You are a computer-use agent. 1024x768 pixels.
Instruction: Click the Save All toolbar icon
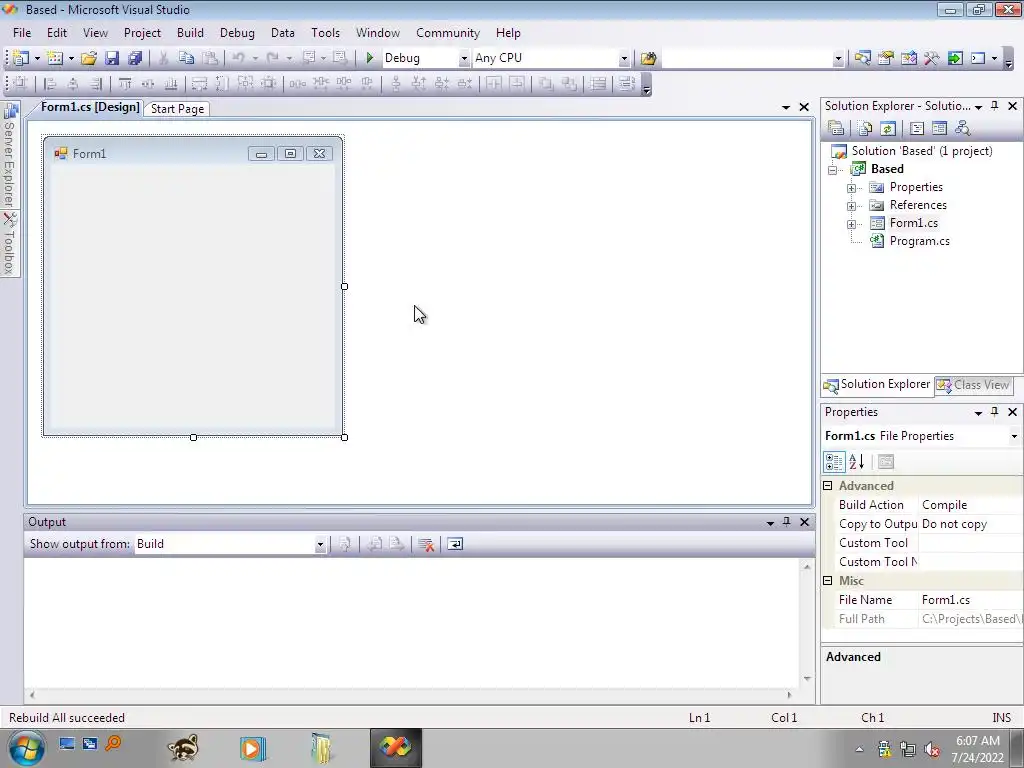click(x=135, y=58)
